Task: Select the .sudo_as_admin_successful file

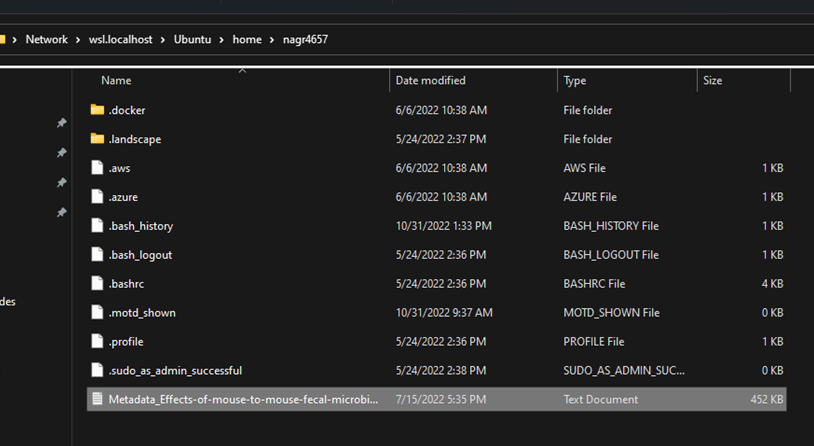Action: tap(175, 371)
